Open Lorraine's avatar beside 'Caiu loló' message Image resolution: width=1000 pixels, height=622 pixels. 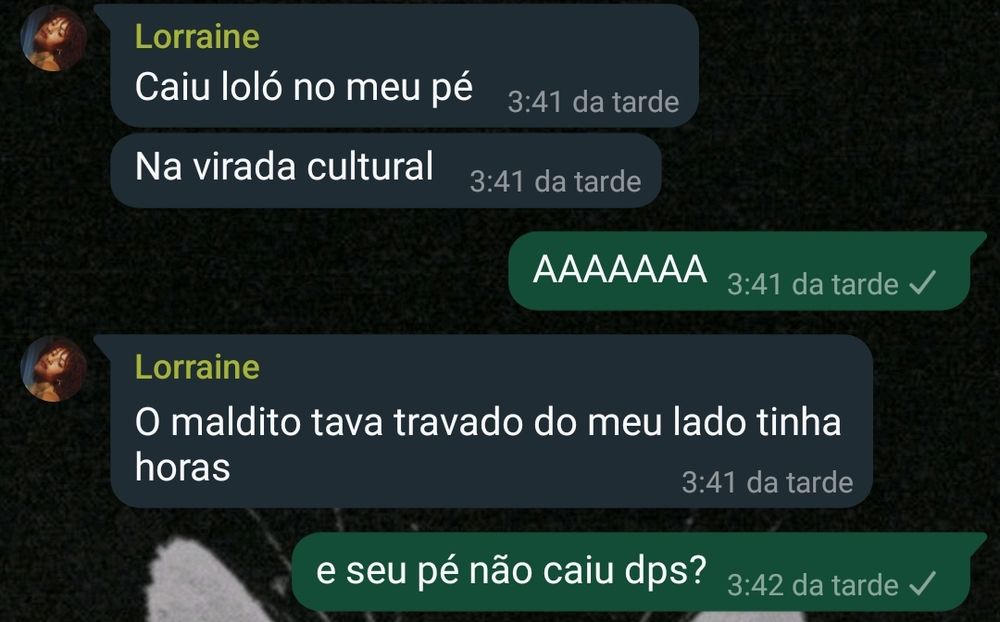[x=54, y=38]
